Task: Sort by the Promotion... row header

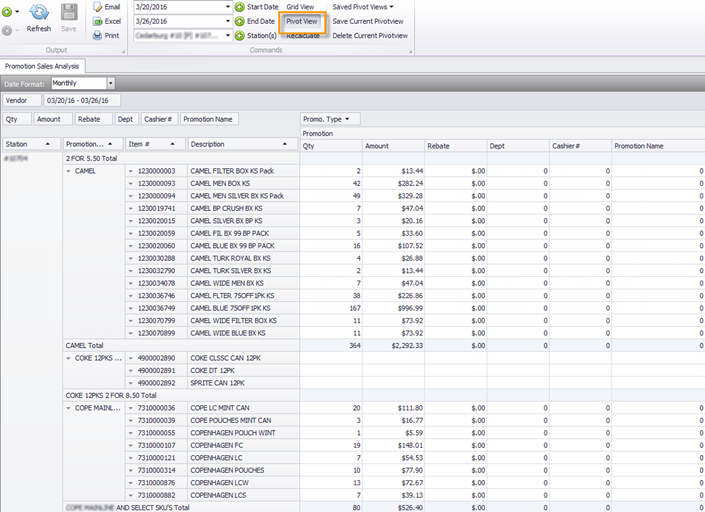Action: tap(93, 144)
